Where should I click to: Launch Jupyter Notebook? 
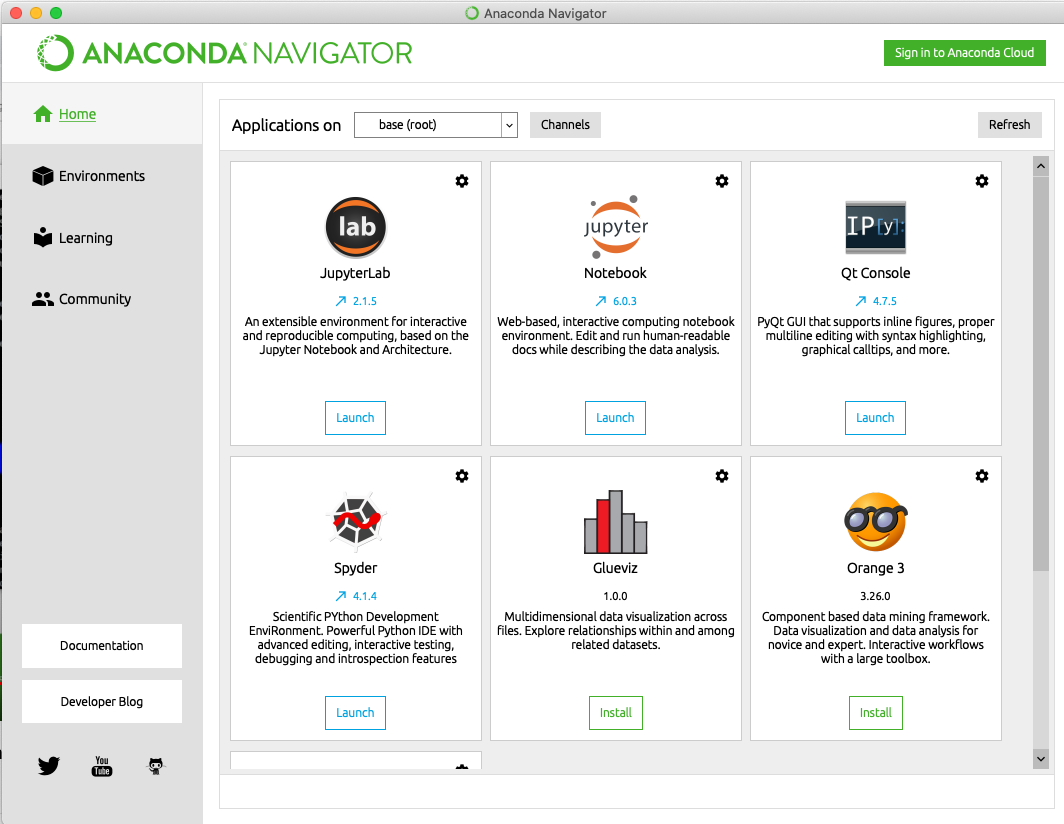[x=615, y=418]
